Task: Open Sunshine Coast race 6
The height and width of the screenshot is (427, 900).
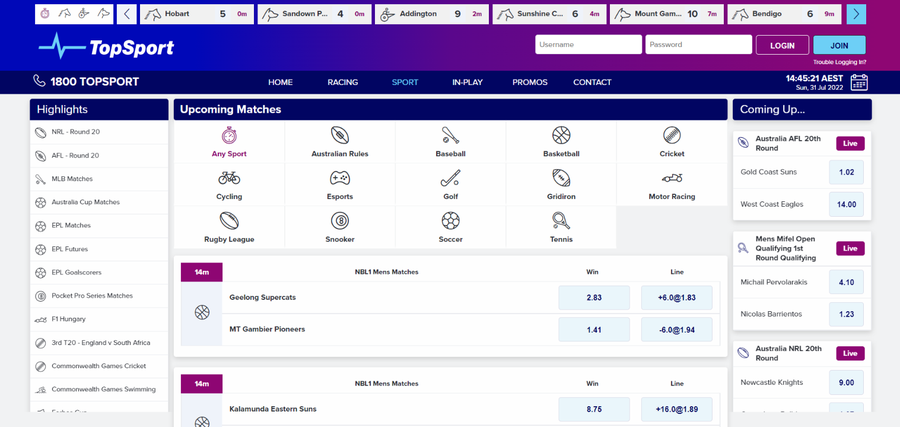Action: click(549, 14)
